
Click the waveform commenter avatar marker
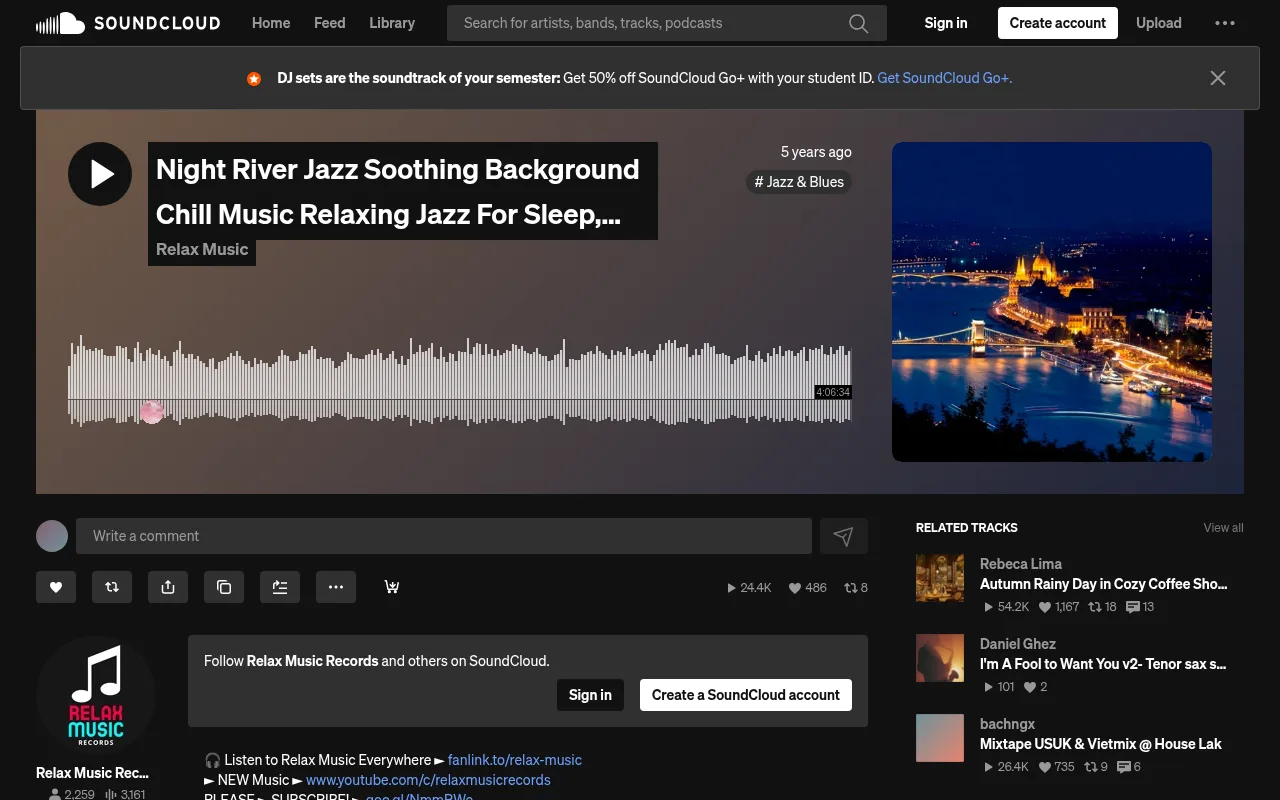point(152,412)
